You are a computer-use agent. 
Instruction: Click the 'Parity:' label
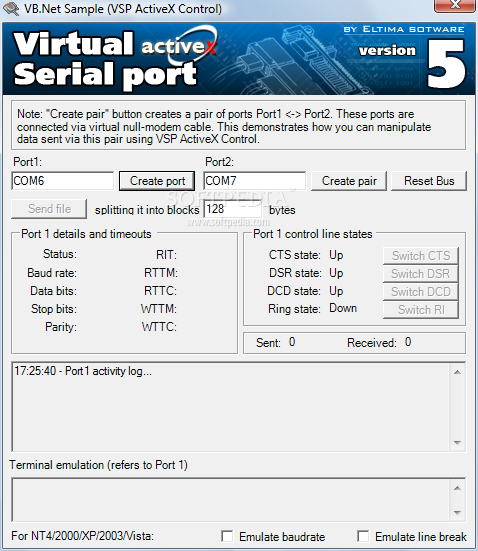[61, 327]
